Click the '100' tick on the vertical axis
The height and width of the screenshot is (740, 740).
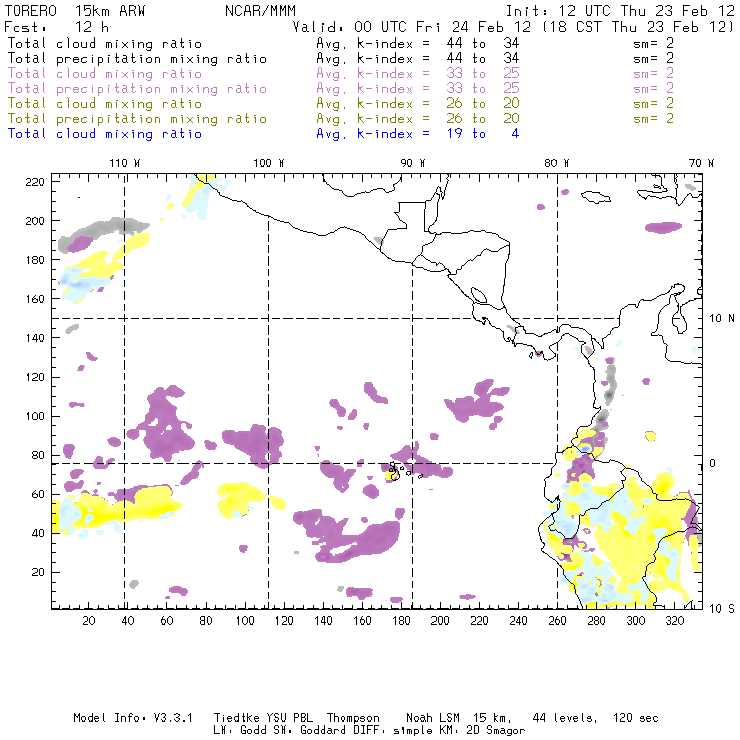(35, 416)
